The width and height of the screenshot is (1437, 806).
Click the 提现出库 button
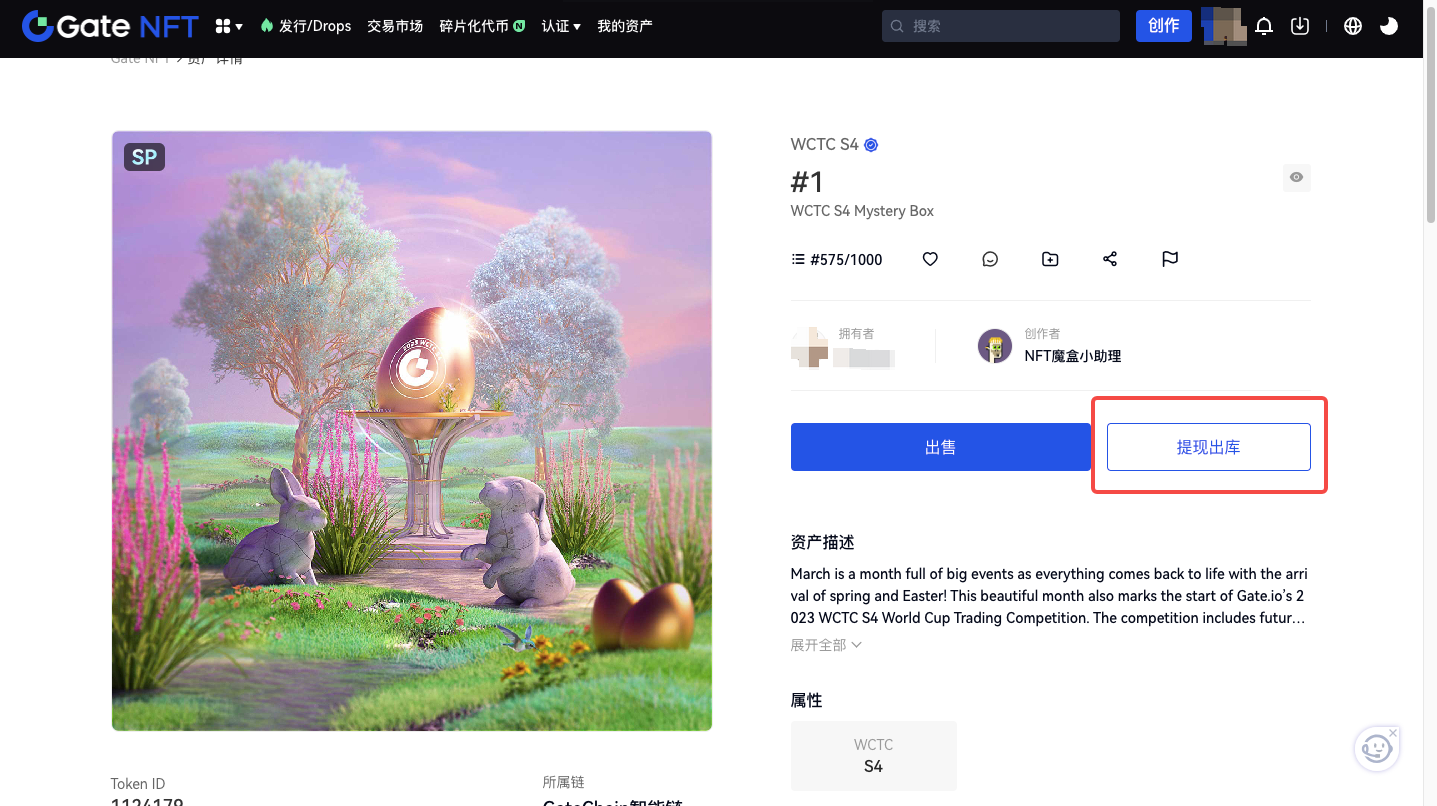(1208, 447)
